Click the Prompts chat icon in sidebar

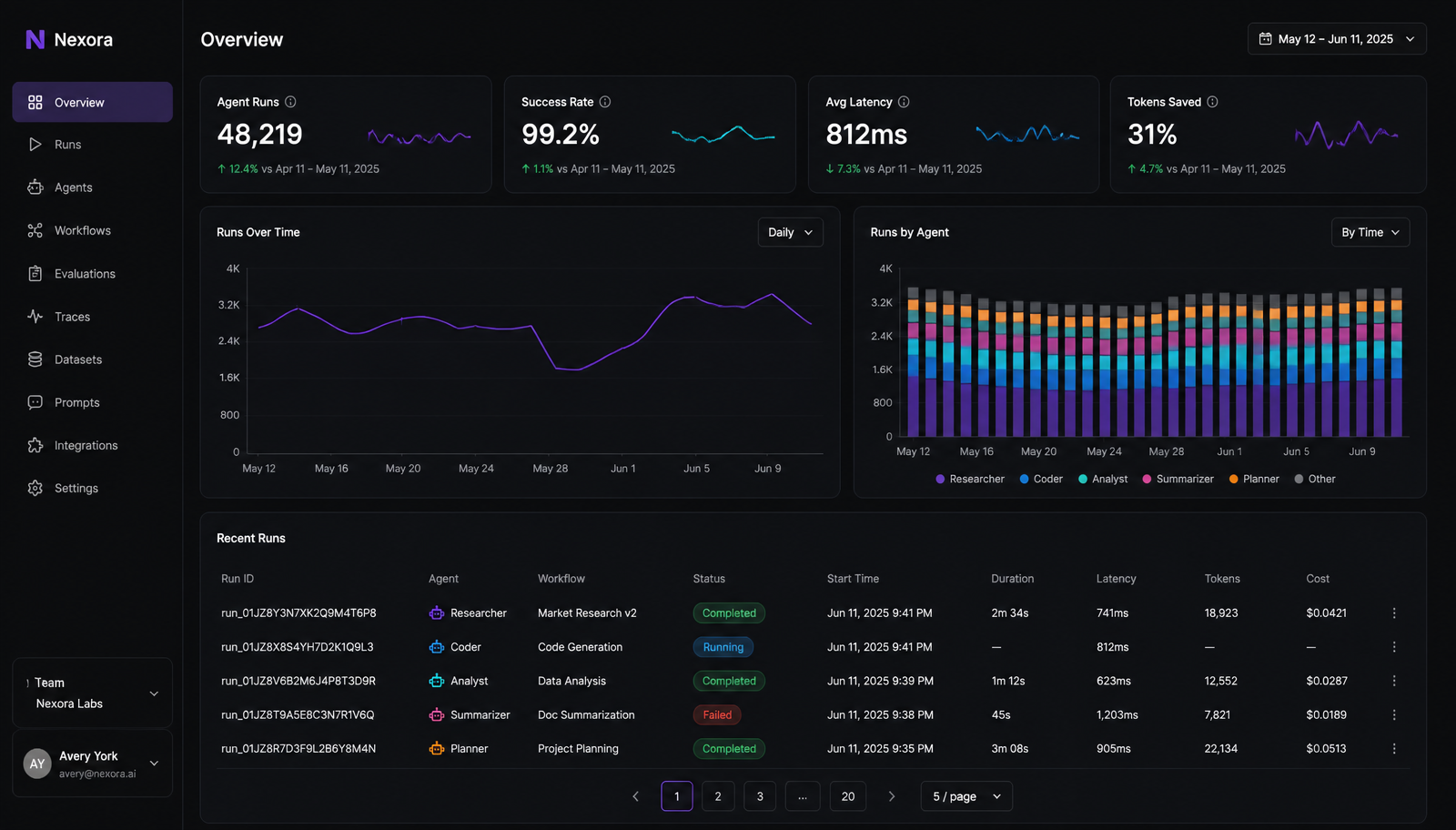click(x=35, y=402)
